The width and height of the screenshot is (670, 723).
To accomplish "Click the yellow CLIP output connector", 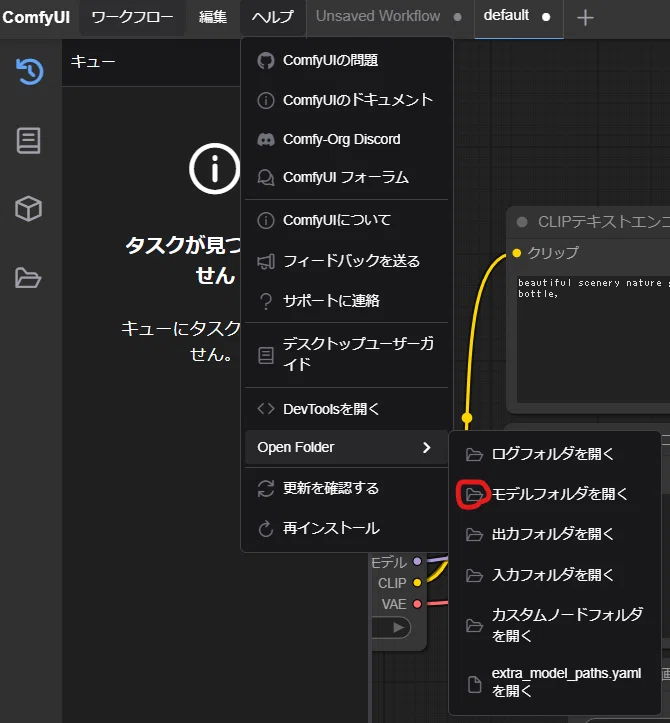I will coord(417,582).
